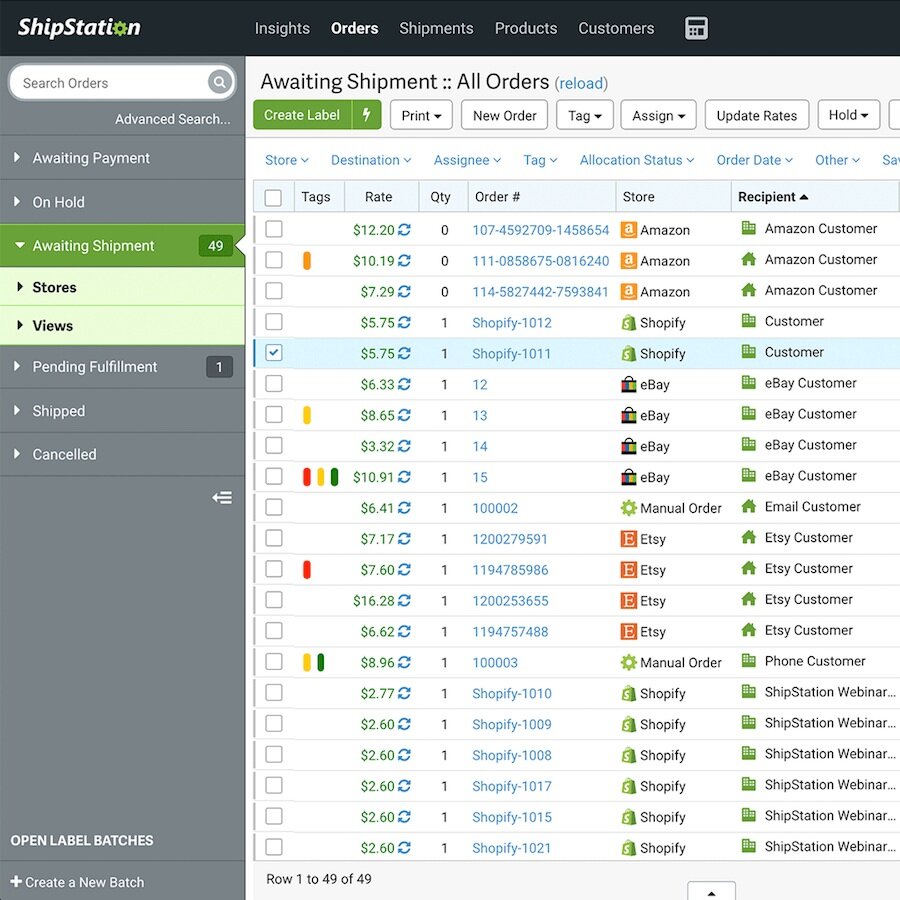Image resolution: width=900 pixels, height=900 pixels.
Task: Click the orange tag on order 111-0858675-0816240
Action: 307,261
